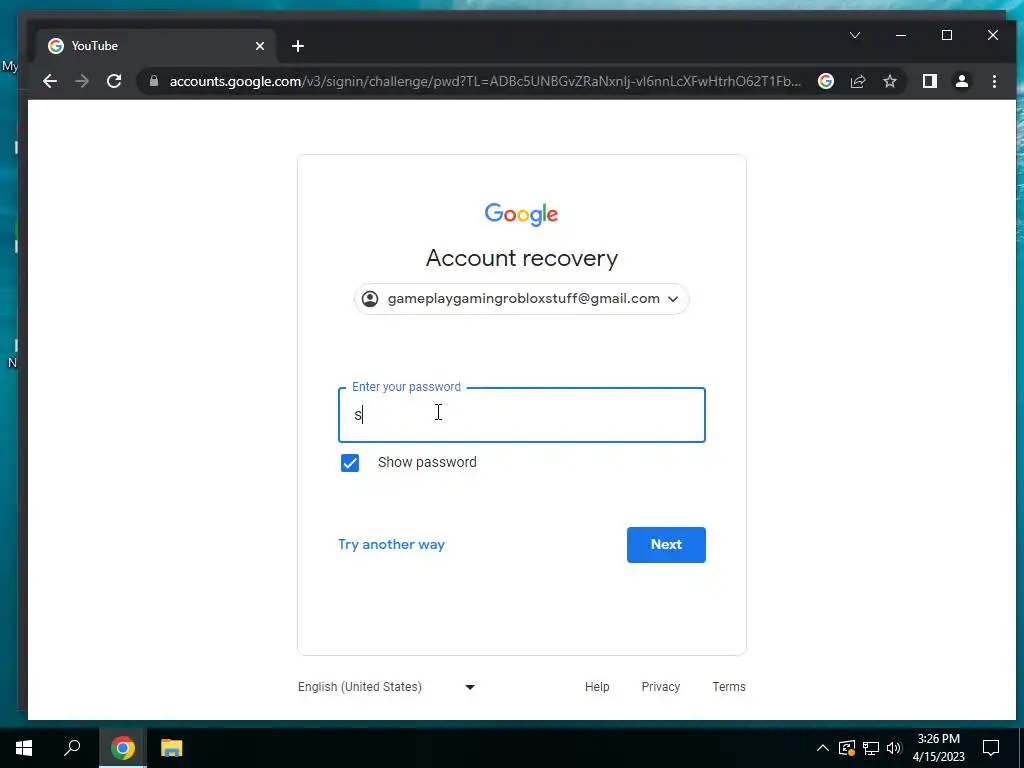The image size is (1024, 768).
Task: Click the Try another way link
Action: (391, 544)
